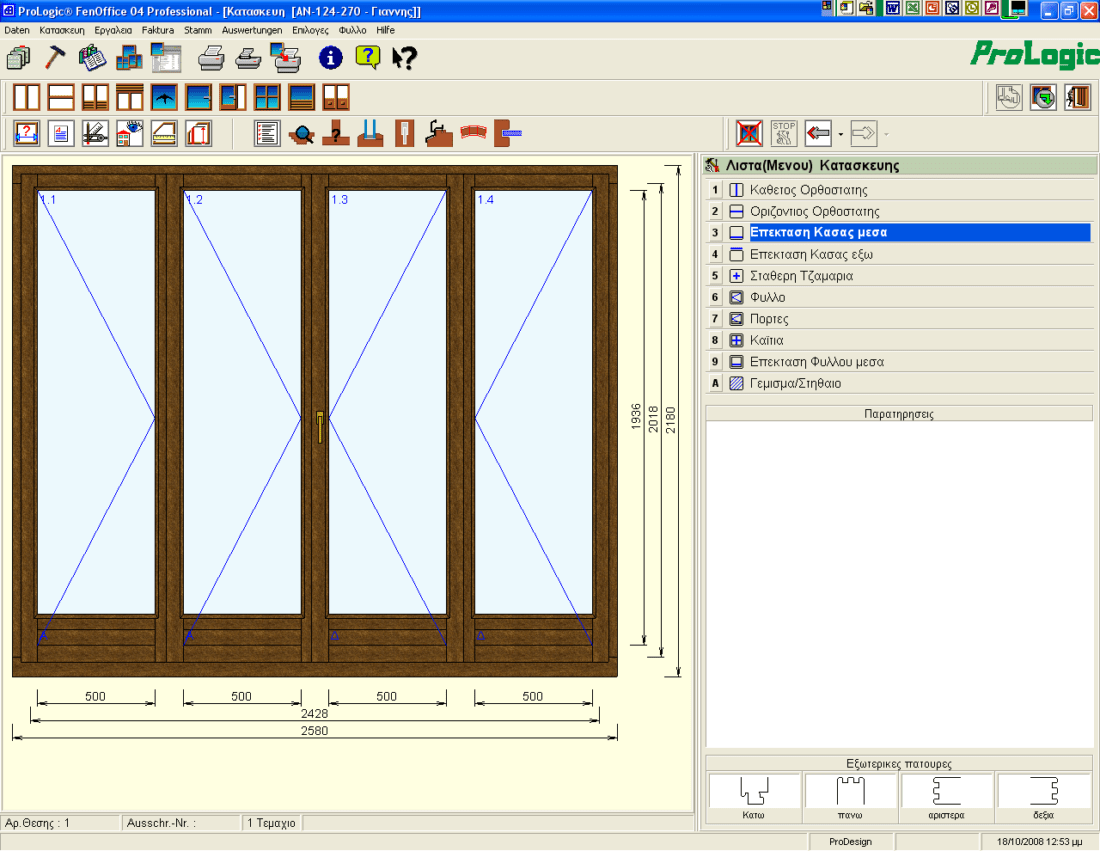Select list item Επεκταση Κασας εξω
1100x851 pixels.
(x=900, y=254)
